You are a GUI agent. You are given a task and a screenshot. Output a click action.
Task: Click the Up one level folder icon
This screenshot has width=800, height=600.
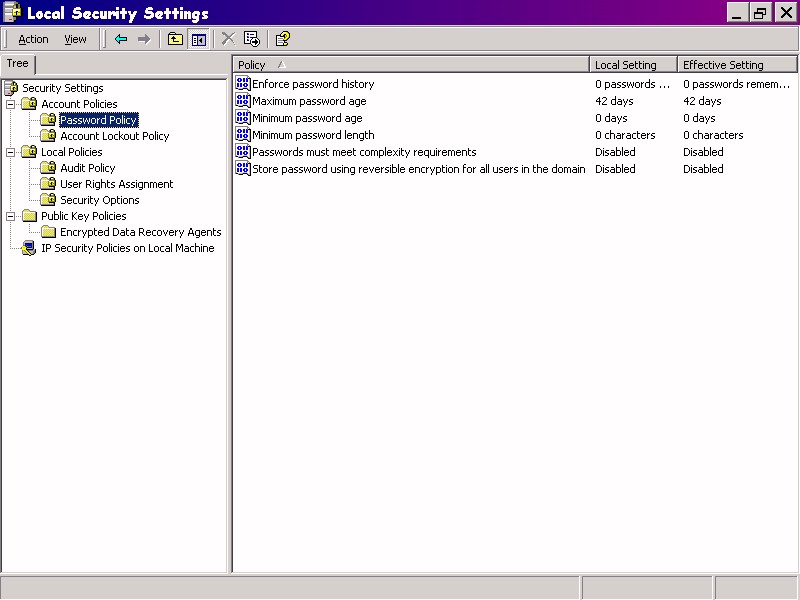point(175,39)
